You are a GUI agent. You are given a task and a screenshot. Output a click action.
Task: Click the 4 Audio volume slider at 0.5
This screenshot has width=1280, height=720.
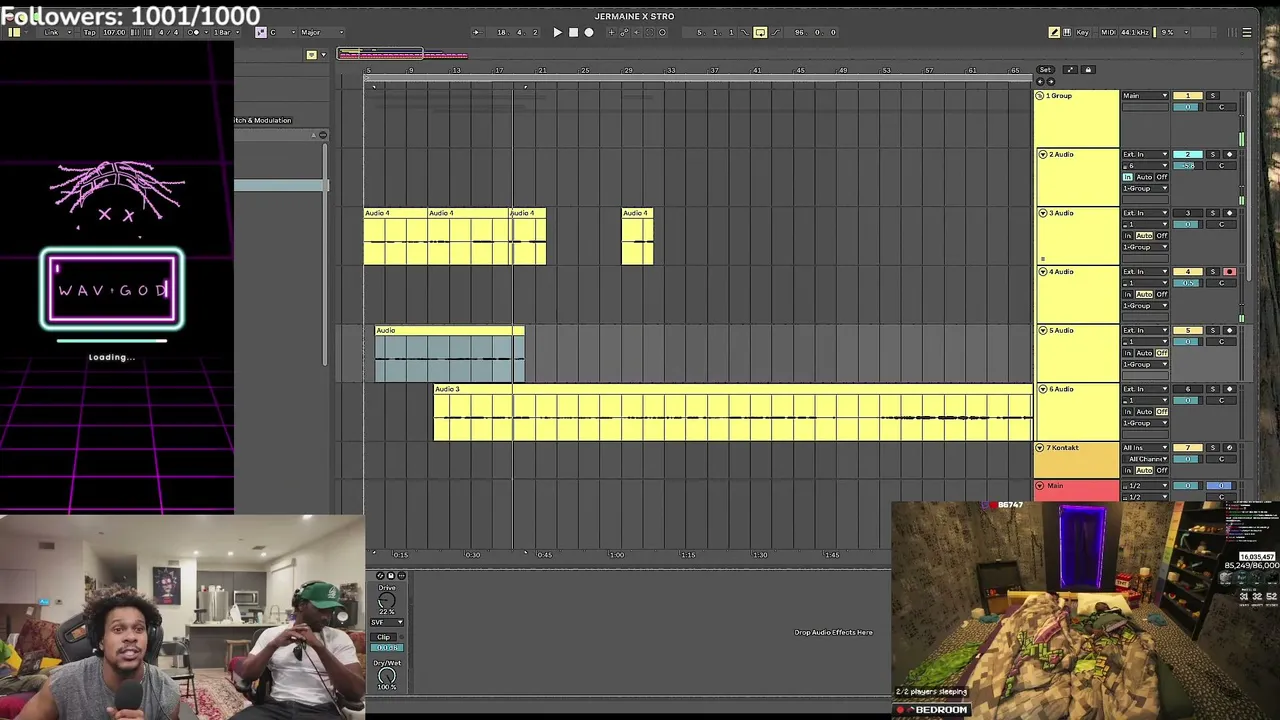click(x=1187, y=283)
